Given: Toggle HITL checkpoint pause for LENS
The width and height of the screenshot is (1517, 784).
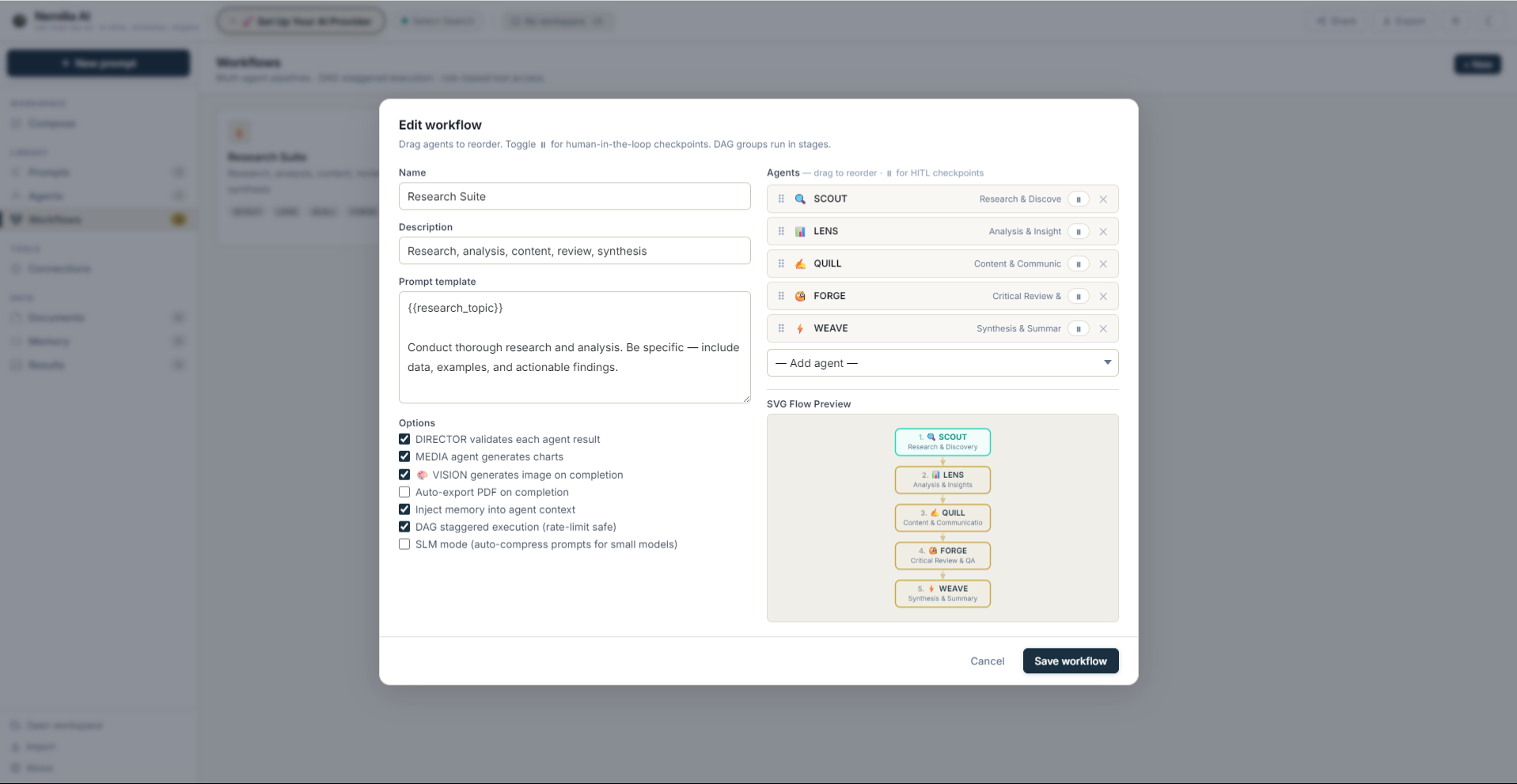Looking at the screenshot, I should tap(1079, 232).
